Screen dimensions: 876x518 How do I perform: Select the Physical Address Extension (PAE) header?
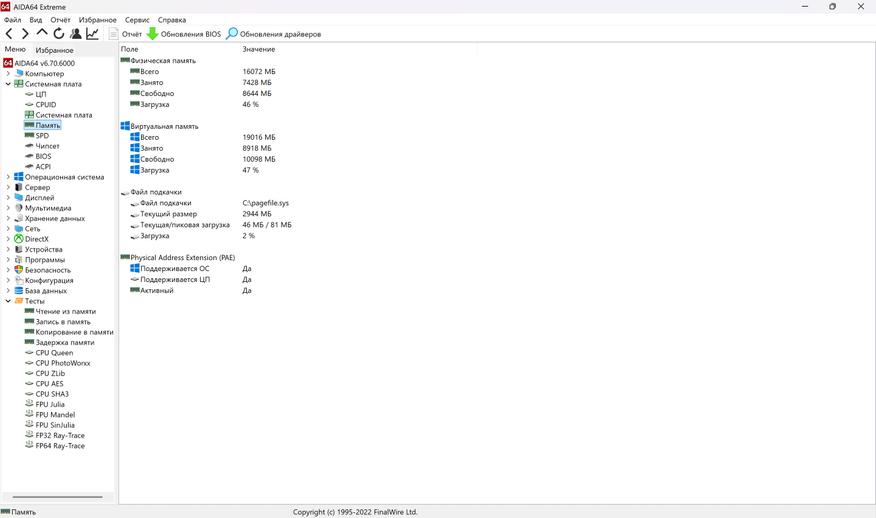click(182, 258)
